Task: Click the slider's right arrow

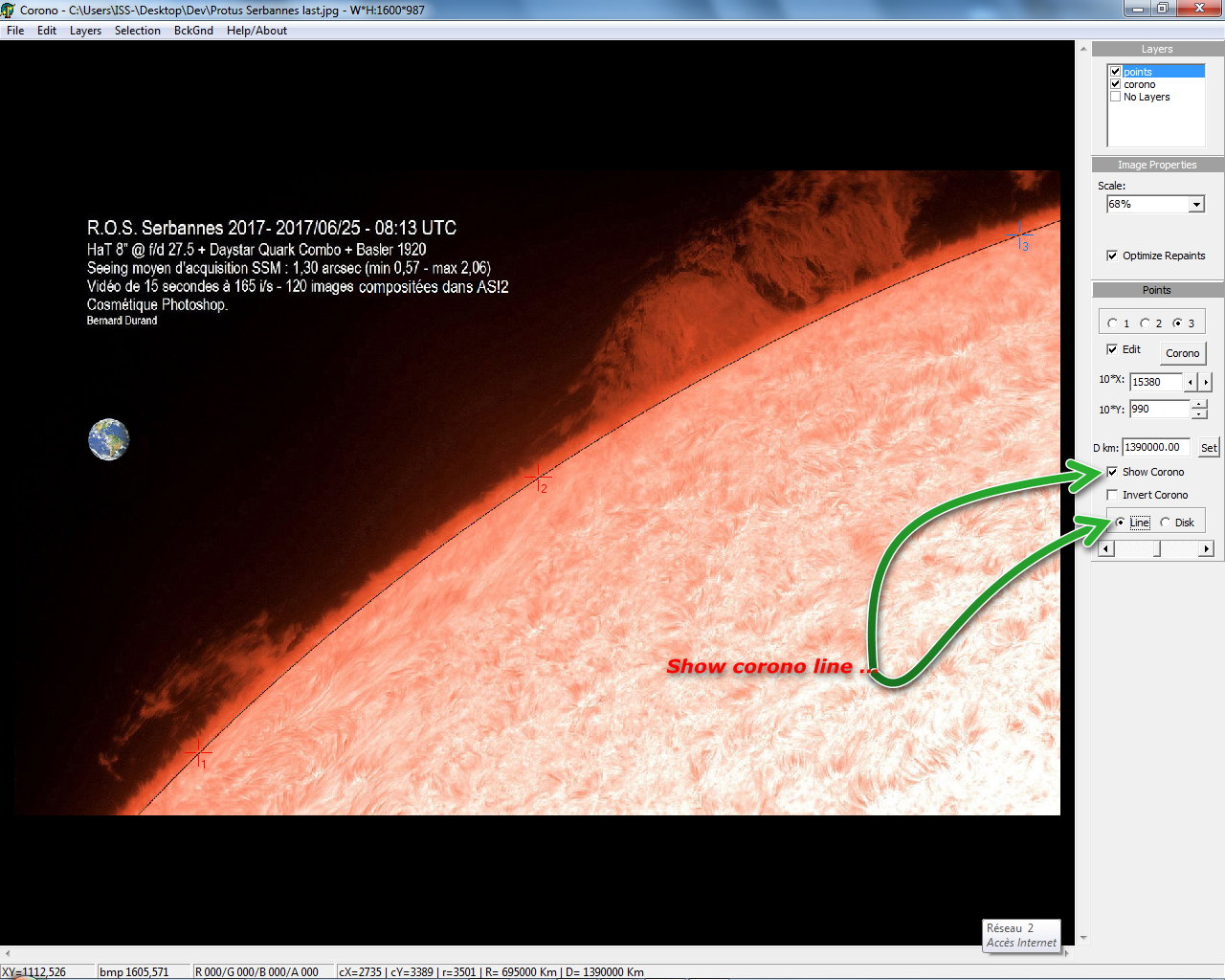Action: tap(1206, 548)
